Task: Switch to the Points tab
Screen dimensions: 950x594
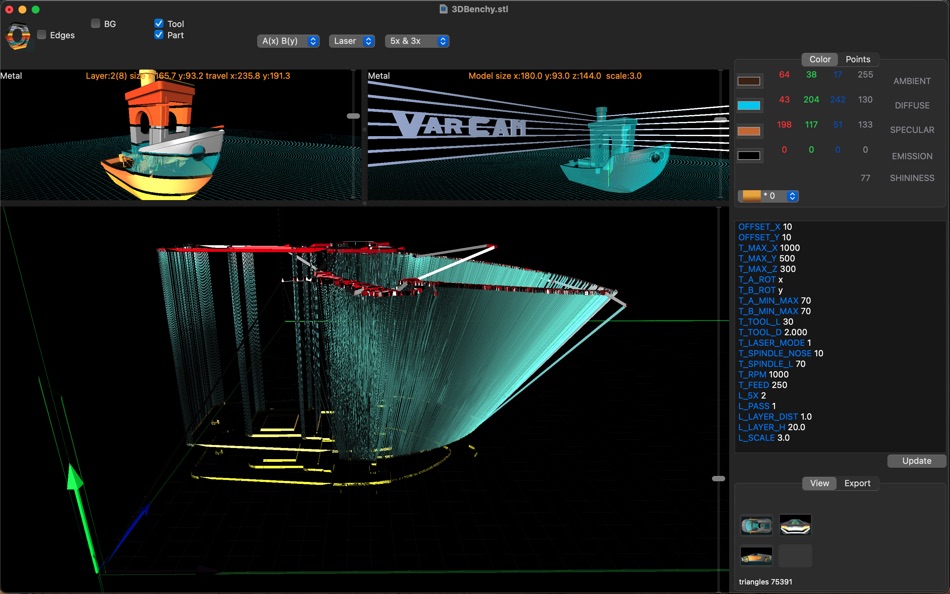Action: point(857,59)
